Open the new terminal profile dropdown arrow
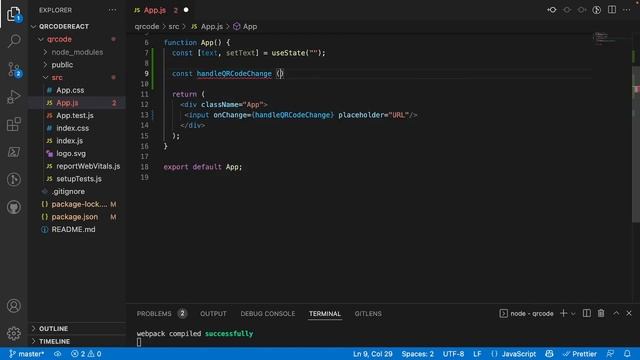The width and height of the screenshot is (640, 360). pos(573,313)
